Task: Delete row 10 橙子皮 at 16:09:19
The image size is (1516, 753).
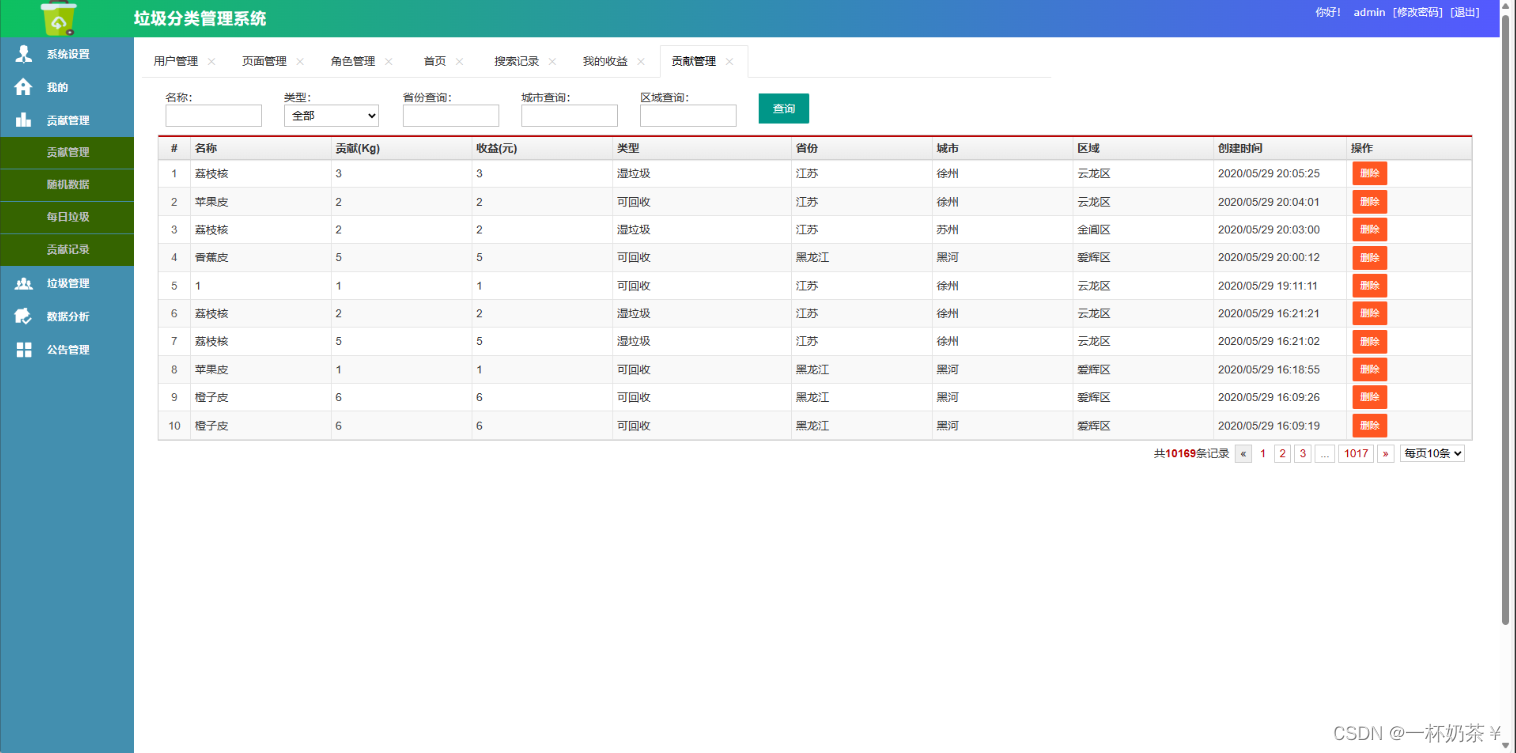Action: [1370, 425]
